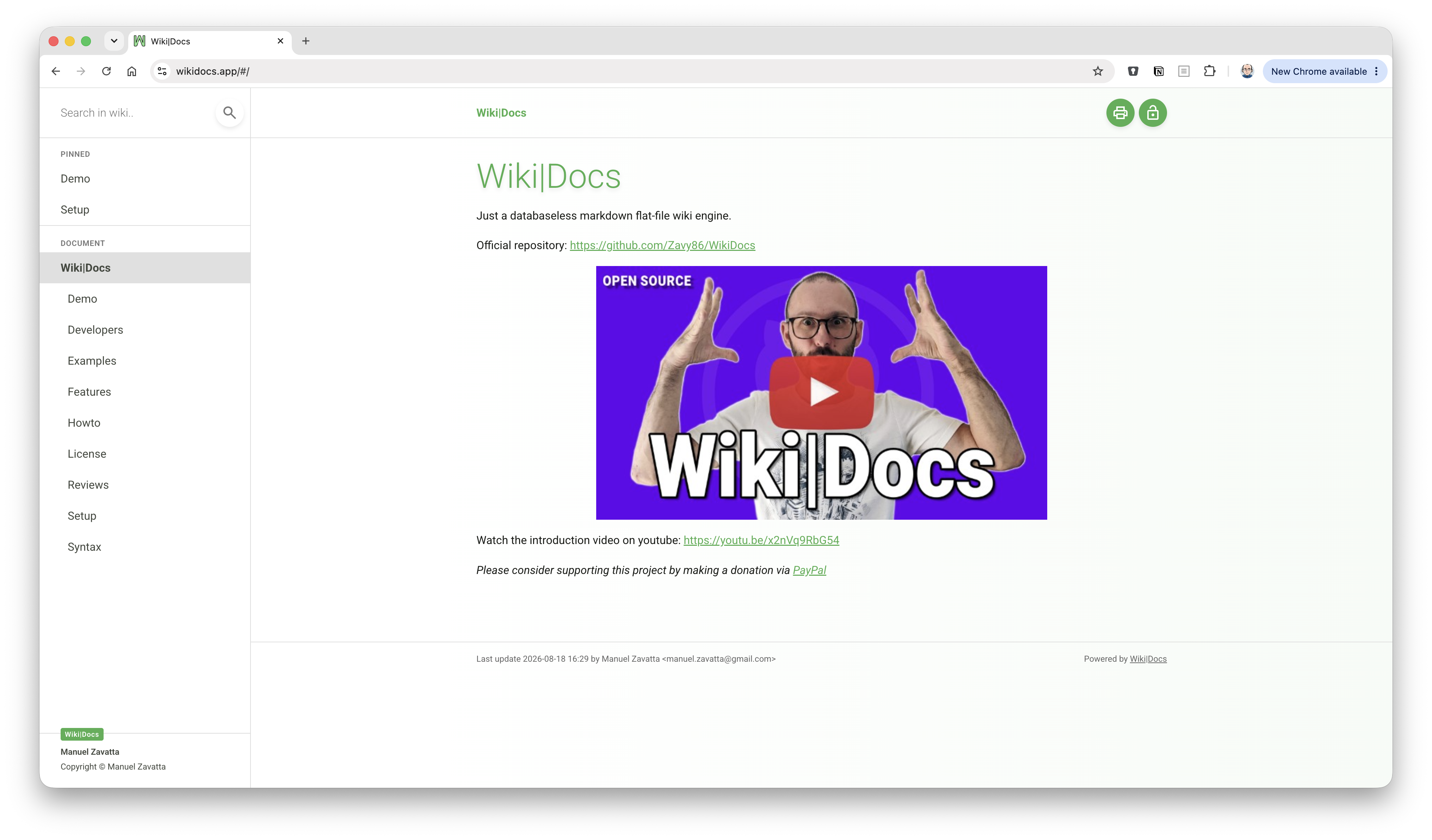Image resolution: width=1432 pixels, height=840 pixels.
Task: Reload the page with refresh icon
Action: click(106, 71)
